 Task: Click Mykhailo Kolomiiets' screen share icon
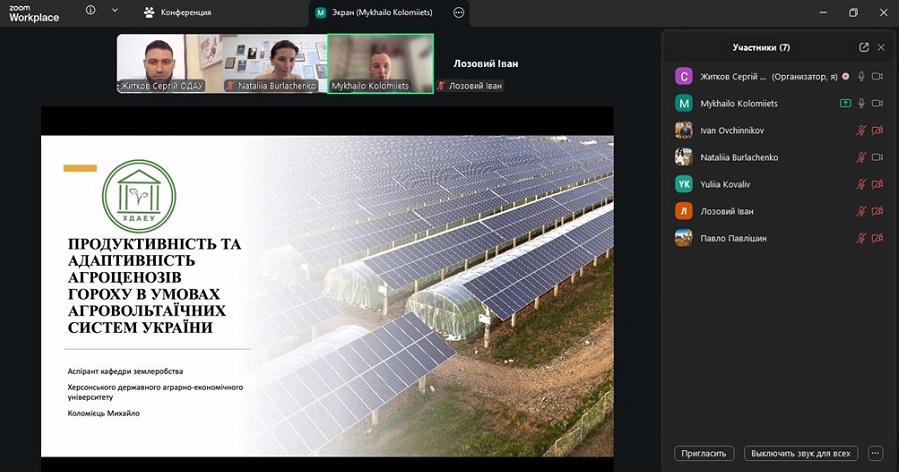(x=845, y=103)
